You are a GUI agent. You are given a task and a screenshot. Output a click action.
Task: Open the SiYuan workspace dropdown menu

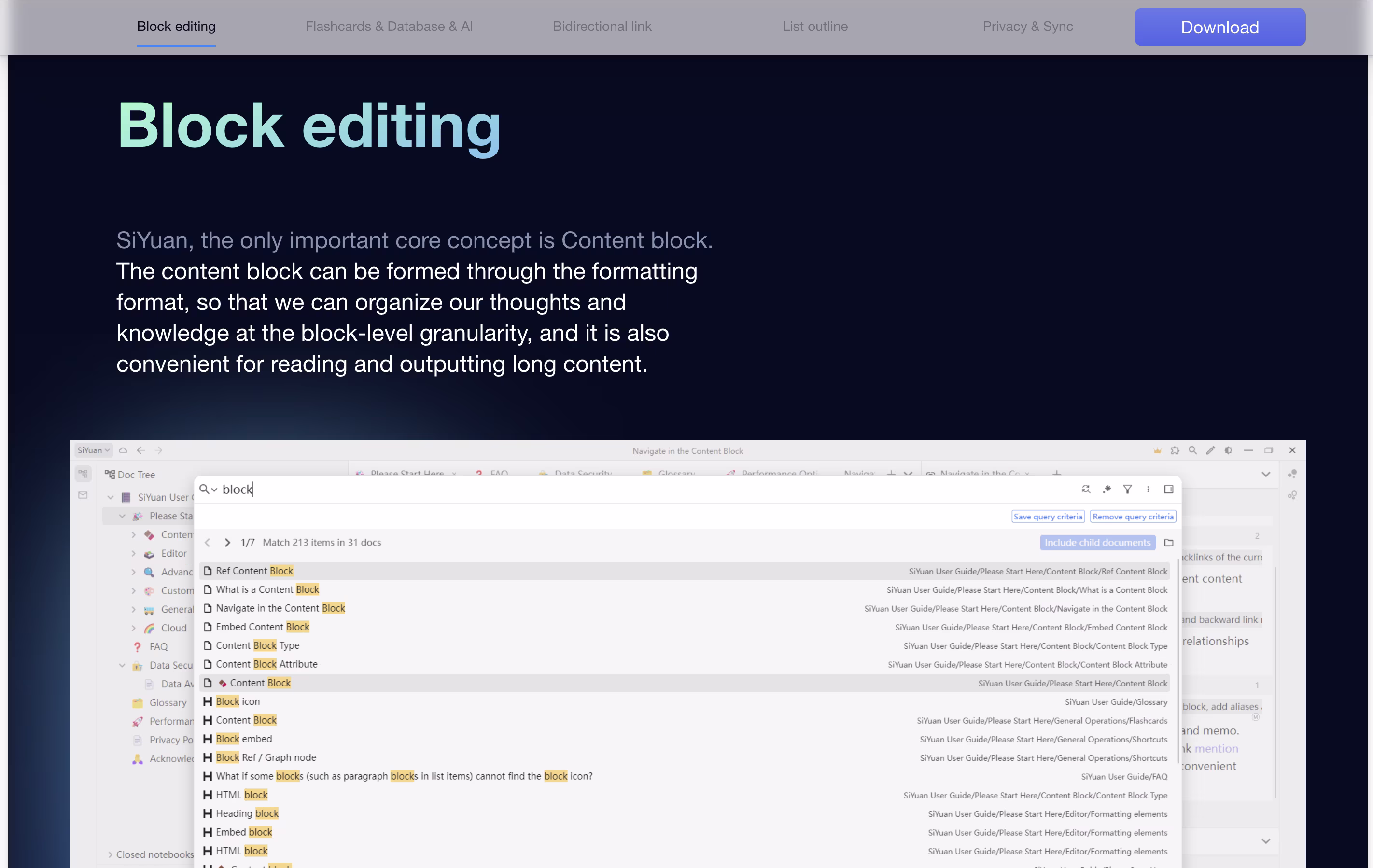[x=94, y=450]
